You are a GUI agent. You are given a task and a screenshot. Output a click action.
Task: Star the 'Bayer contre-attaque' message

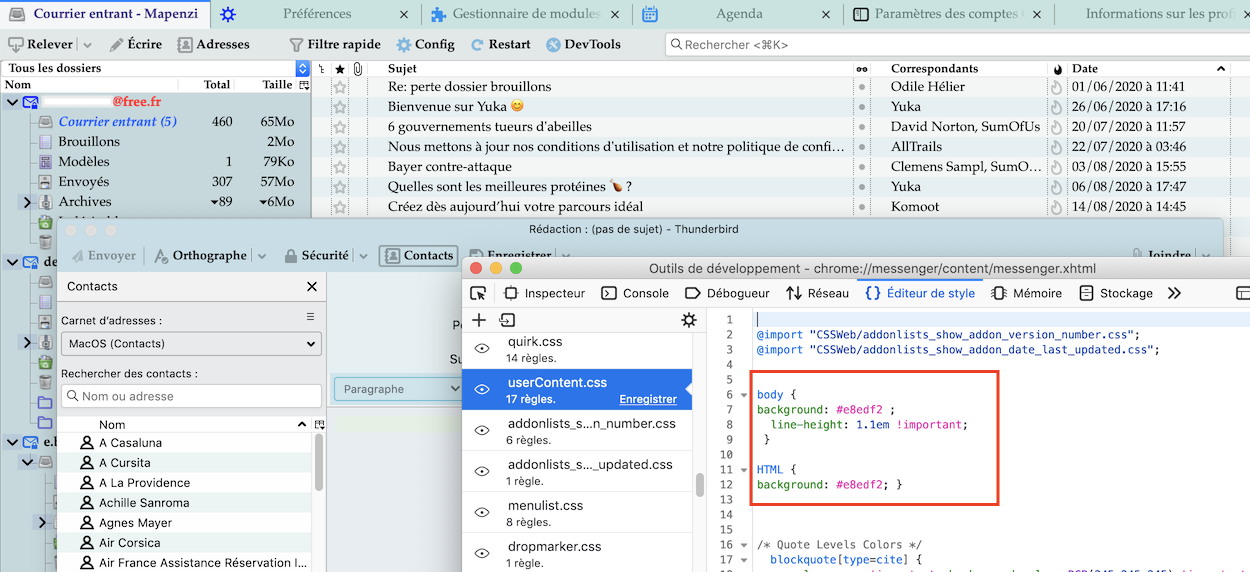[340, 167]
